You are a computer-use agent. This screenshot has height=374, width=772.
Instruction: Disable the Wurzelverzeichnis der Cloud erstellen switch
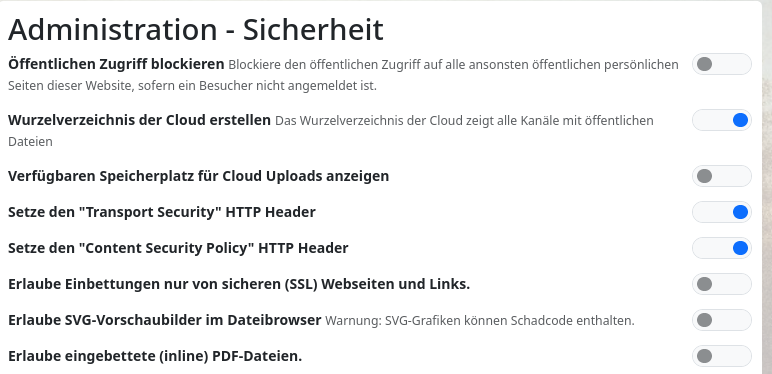(722, 120)
